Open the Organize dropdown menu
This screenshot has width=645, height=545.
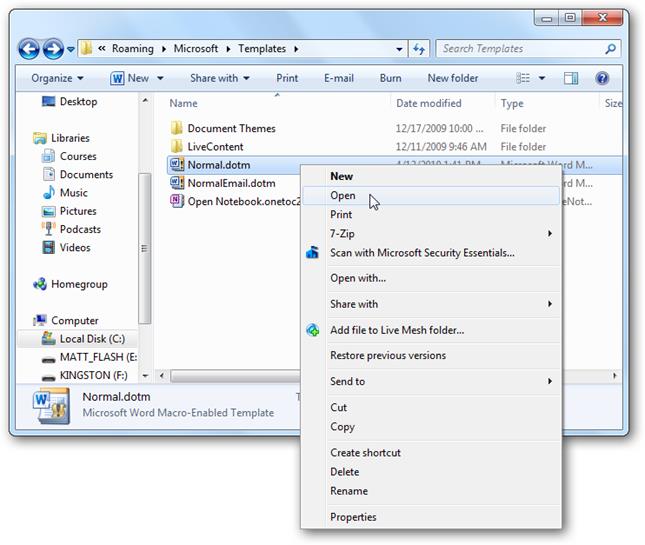[x=57, y=78]
